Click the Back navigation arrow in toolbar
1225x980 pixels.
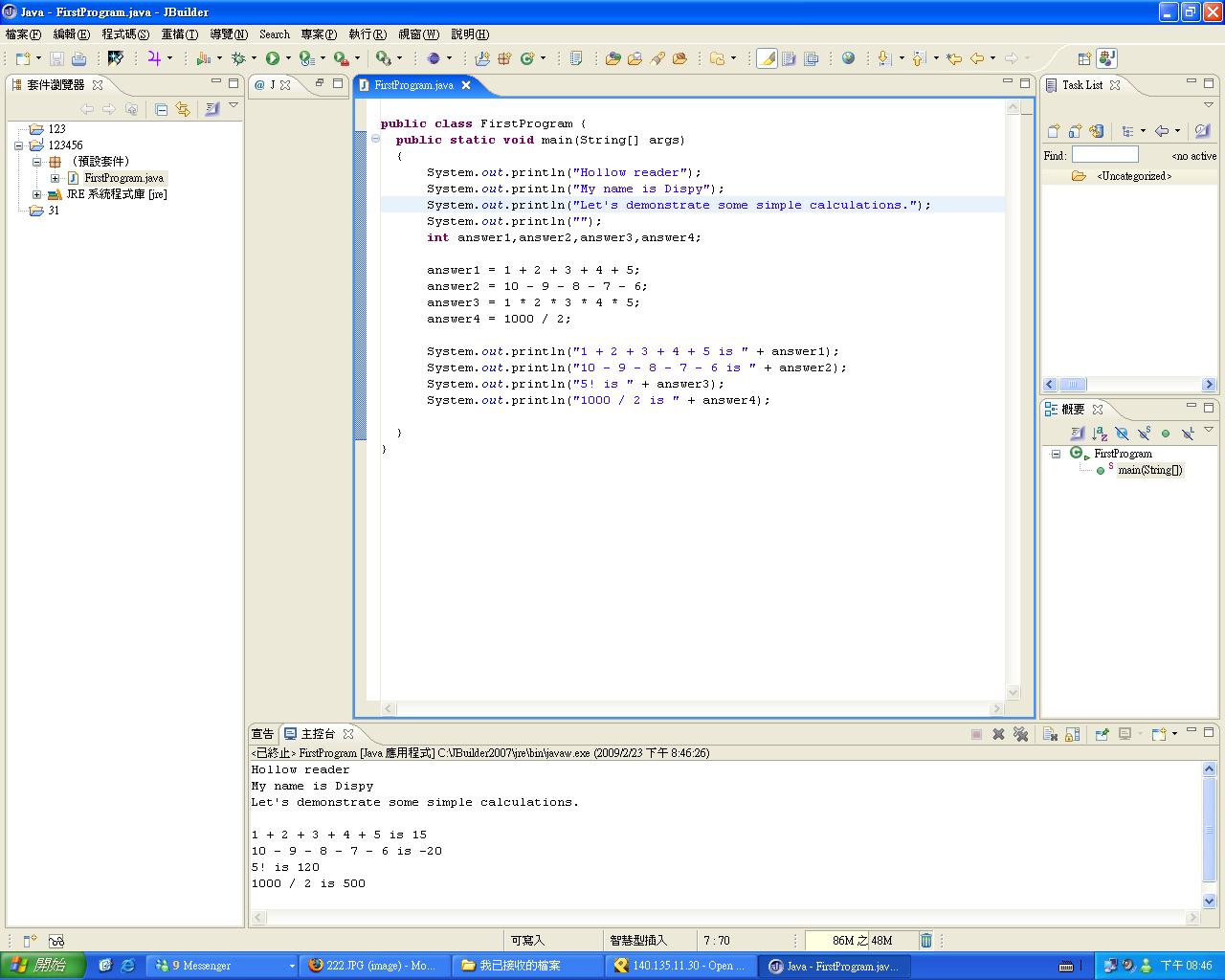(977, 58)
